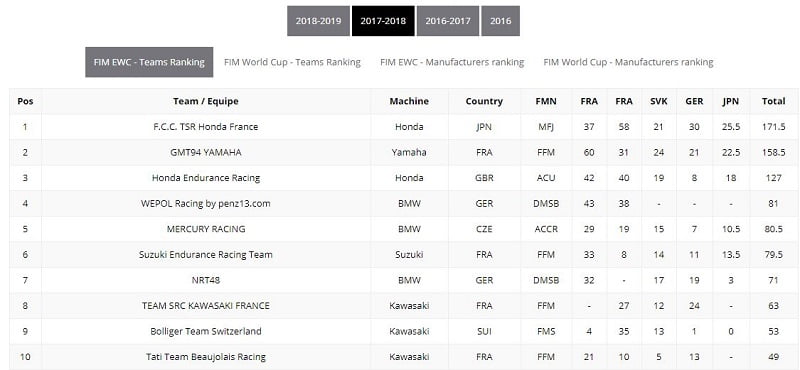Click the GMT94 YAMAHA team name
Image resolution: width=800 pixels, height=370 pixels.
206,152
